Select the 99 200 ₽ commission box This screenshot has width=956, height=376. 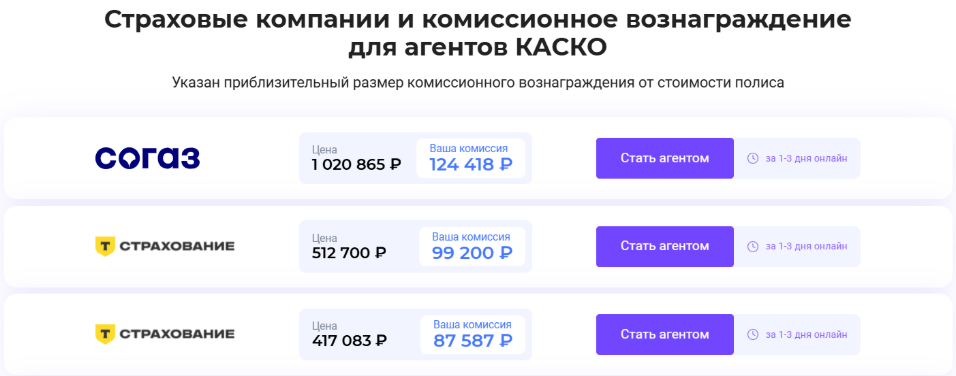click(472, 246)
